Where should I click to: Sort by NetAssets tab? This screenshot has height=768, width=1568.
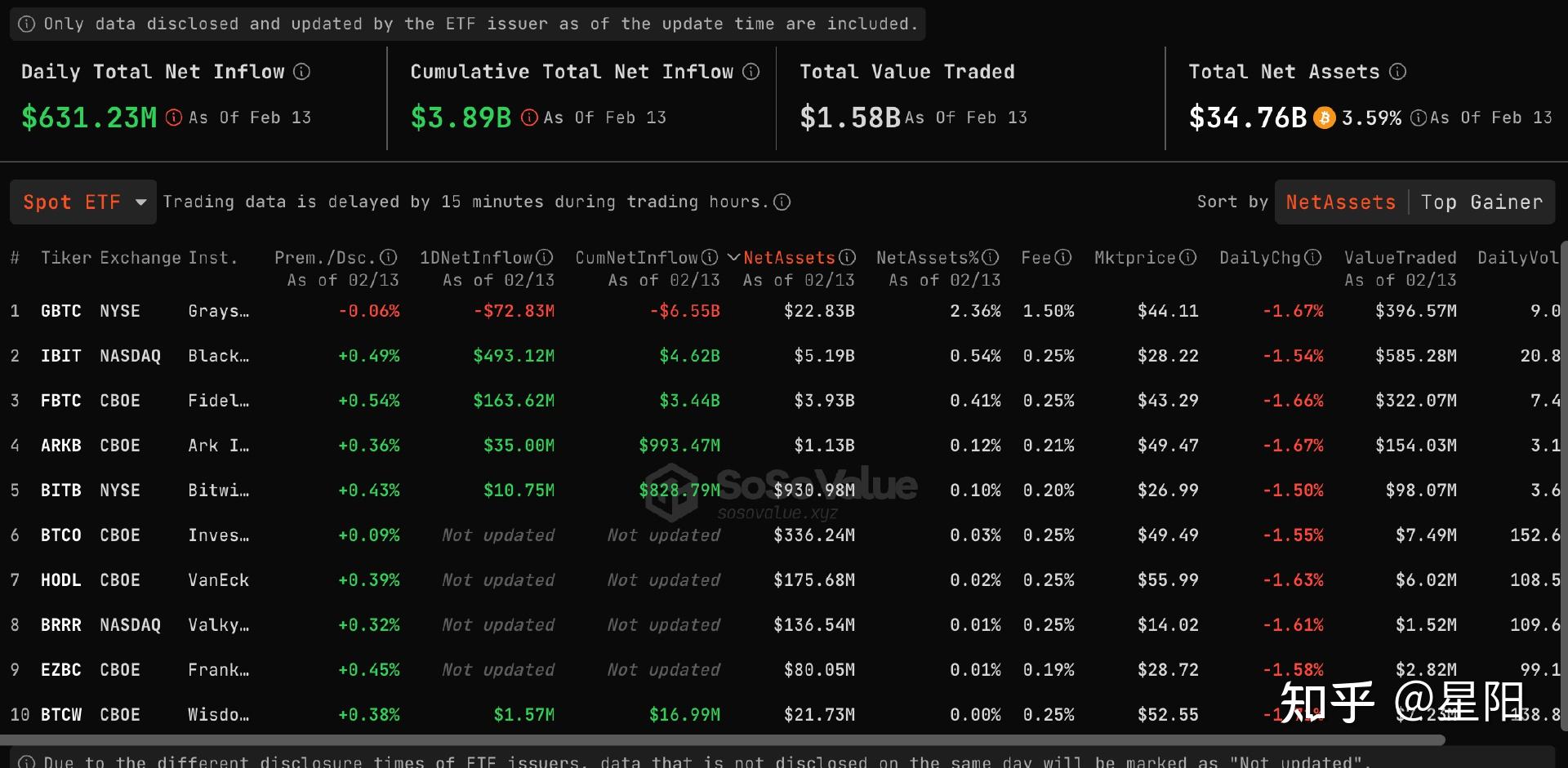(x=1341, y=202)
